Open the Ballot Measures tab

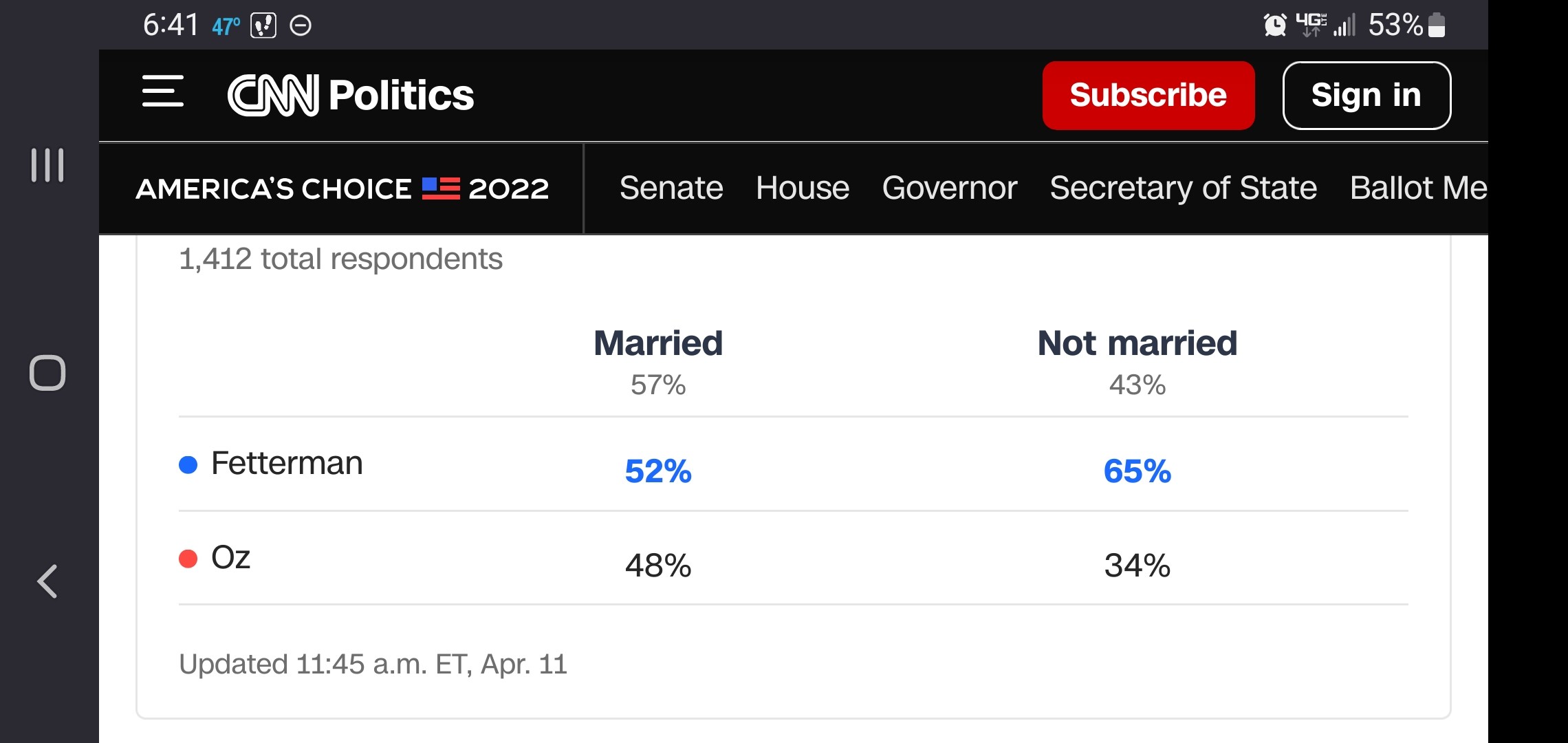1417,188
